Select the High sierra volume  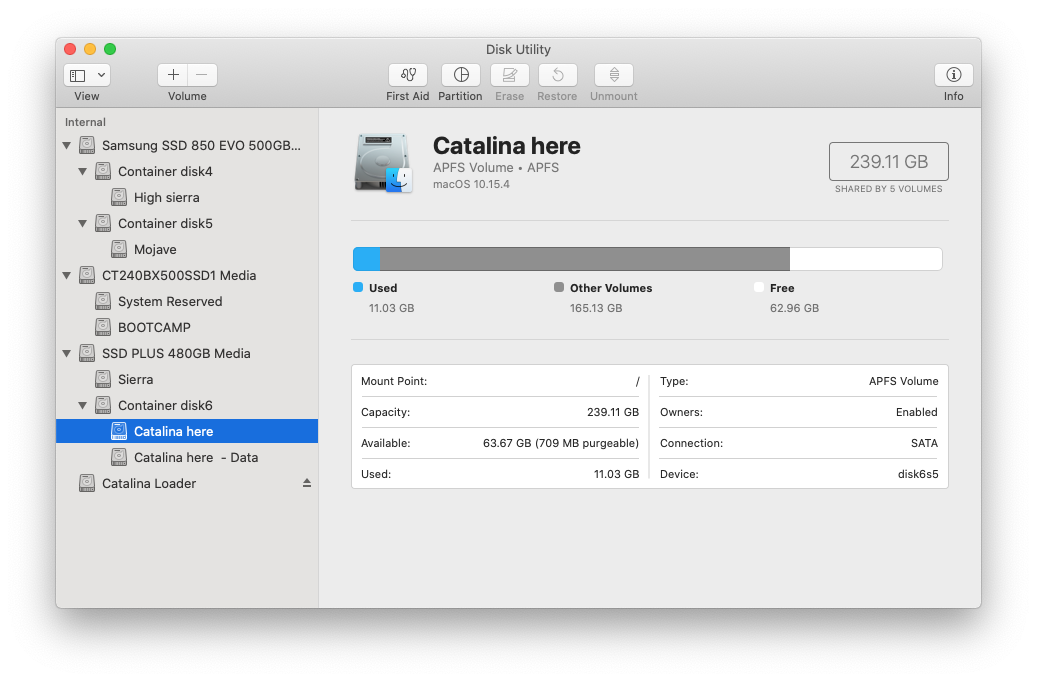coord(187,197)
